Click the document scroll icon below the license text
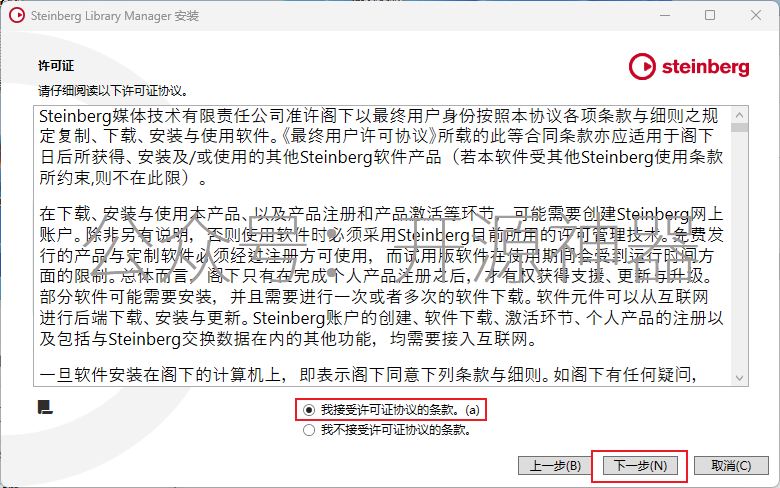The image size is (780, 488). coord(45,407)
